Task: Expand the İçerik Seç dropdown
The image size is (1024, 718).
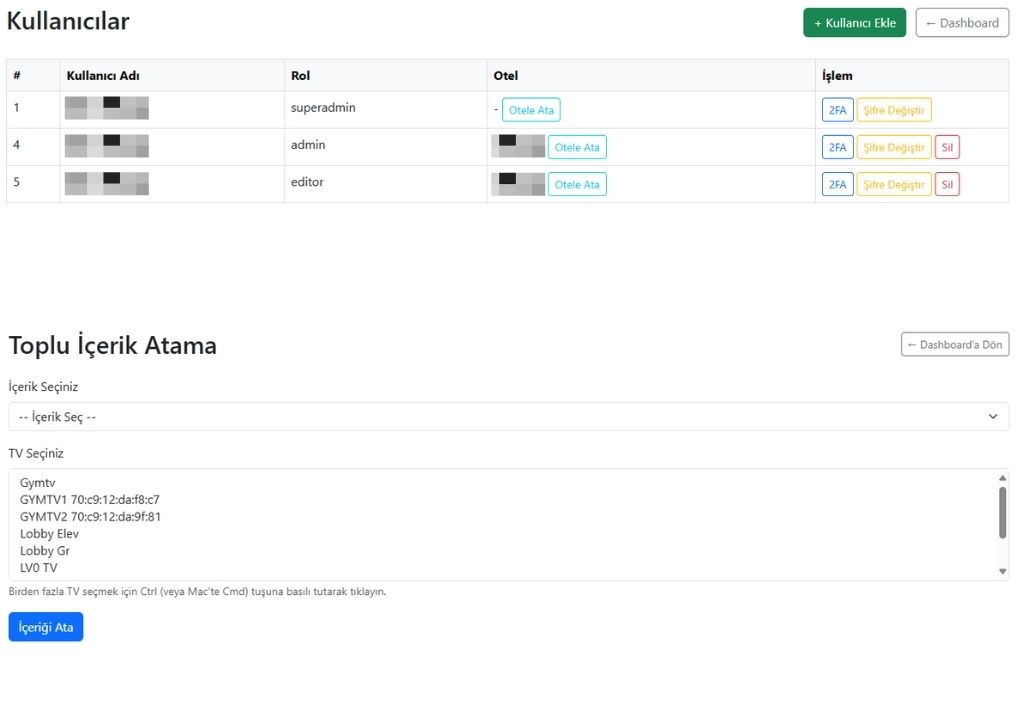Action: (508, 417)
